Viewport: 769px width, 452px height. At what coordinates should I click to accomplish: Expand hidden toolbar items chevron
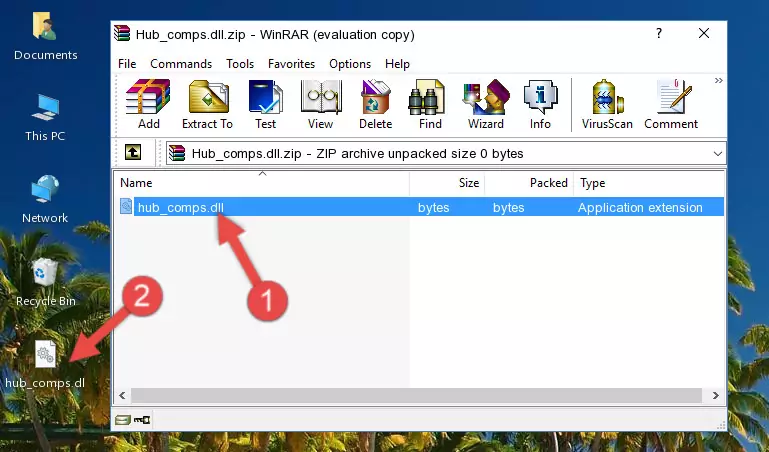(x=718, y=81)
